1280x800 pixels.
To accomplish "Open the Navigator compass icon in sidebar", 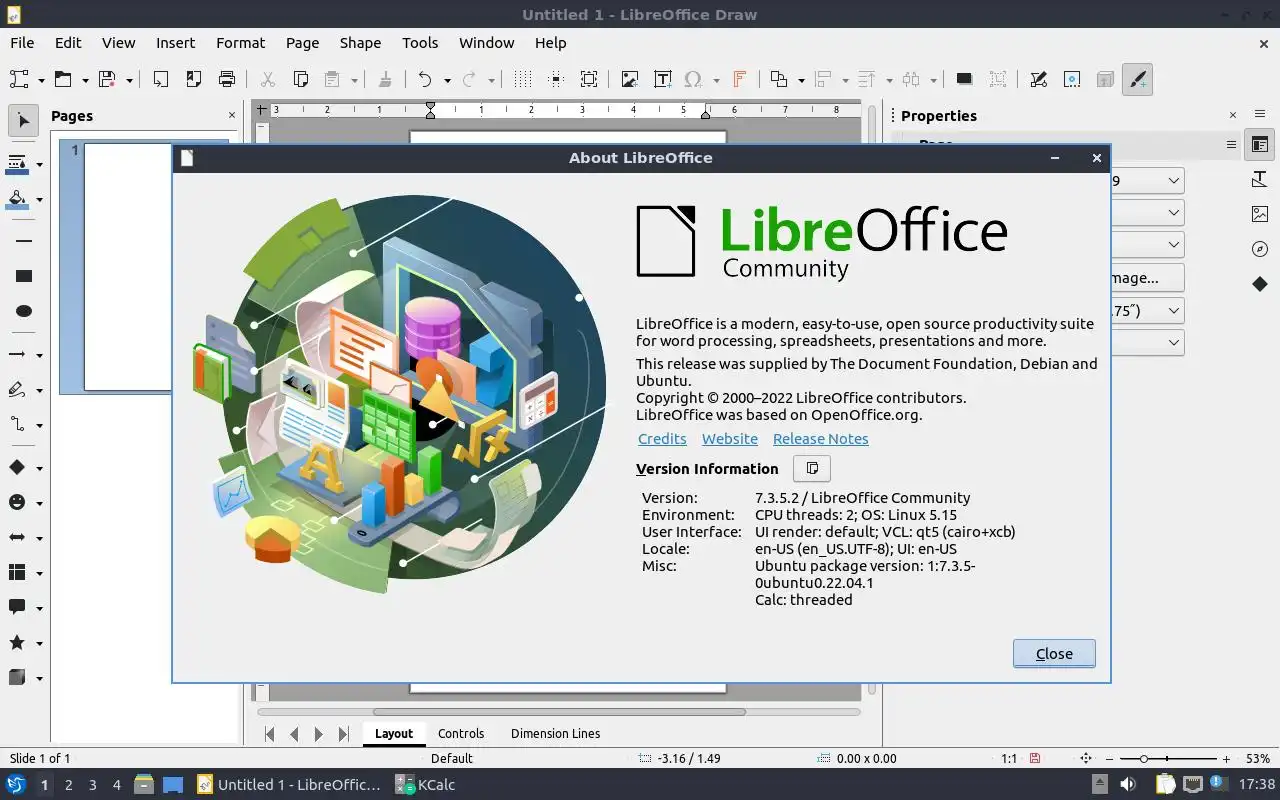I will [x=1260, y=249].
